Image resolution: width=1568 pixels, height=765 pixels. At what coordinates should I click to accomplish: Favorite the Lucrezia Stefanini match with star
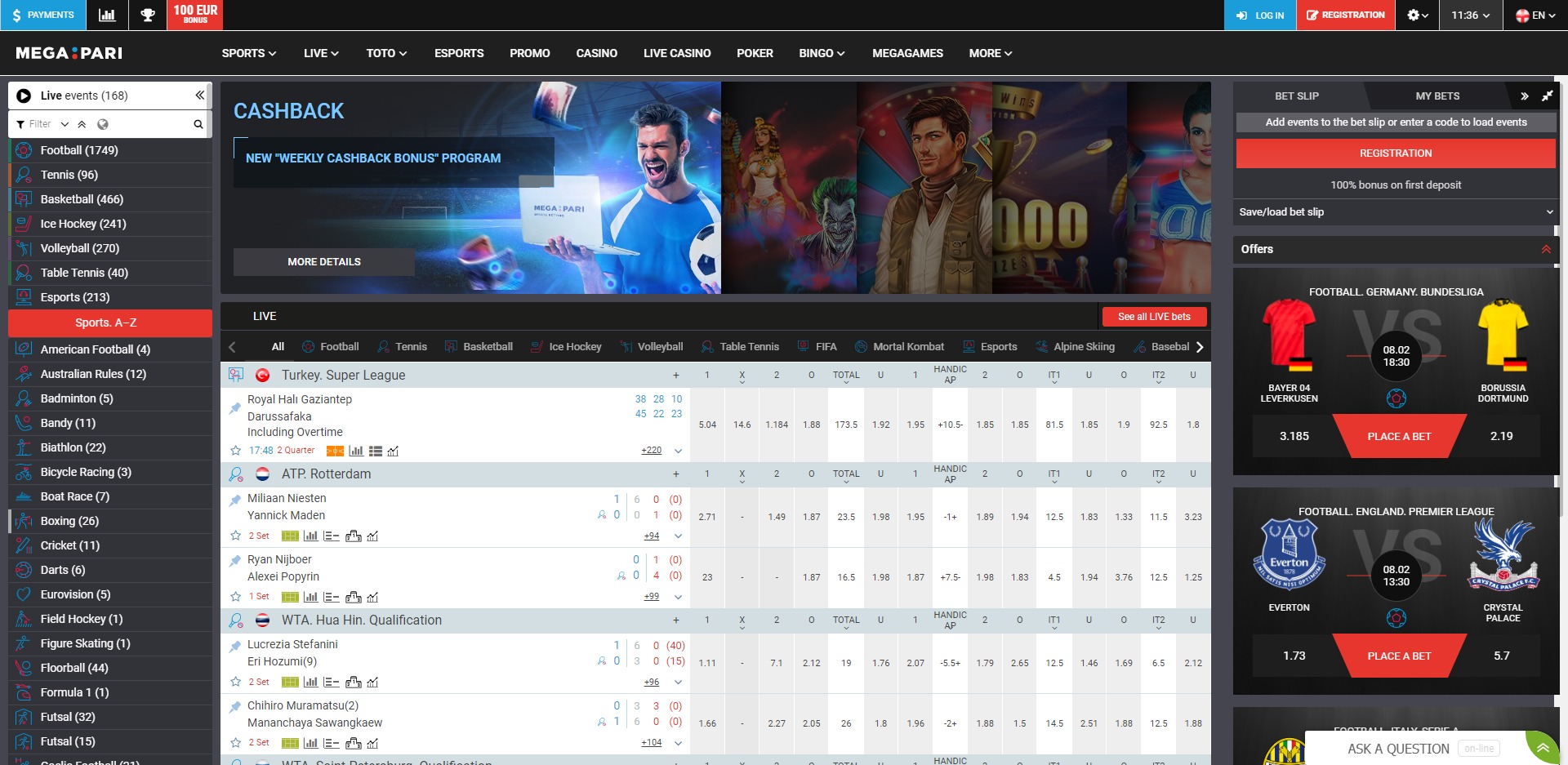pos(236,682)
